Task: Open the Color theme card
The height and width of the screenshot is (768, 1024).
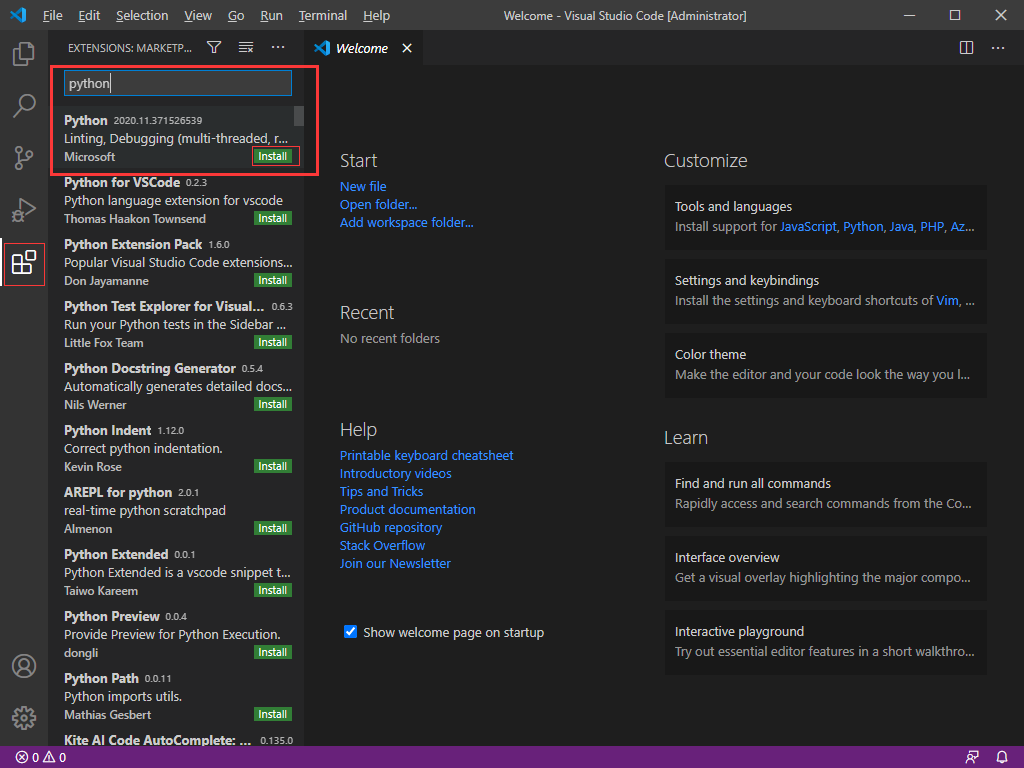Action: pos(825,364)
